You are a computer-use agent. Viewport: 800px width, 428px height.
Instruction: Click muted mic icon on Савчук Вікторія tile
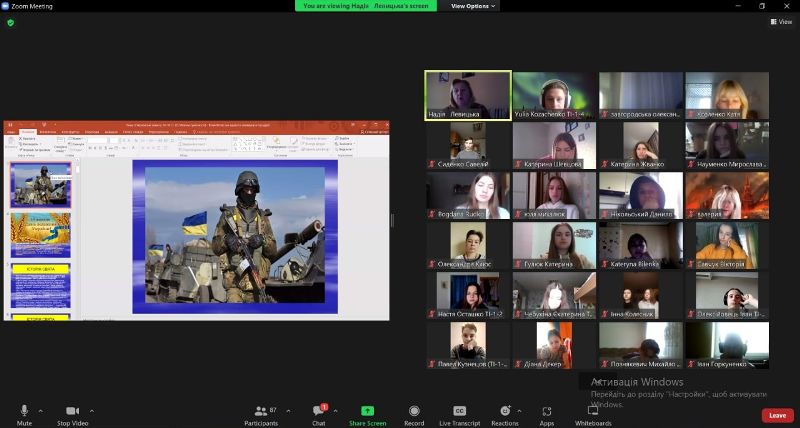click(691, 264)
